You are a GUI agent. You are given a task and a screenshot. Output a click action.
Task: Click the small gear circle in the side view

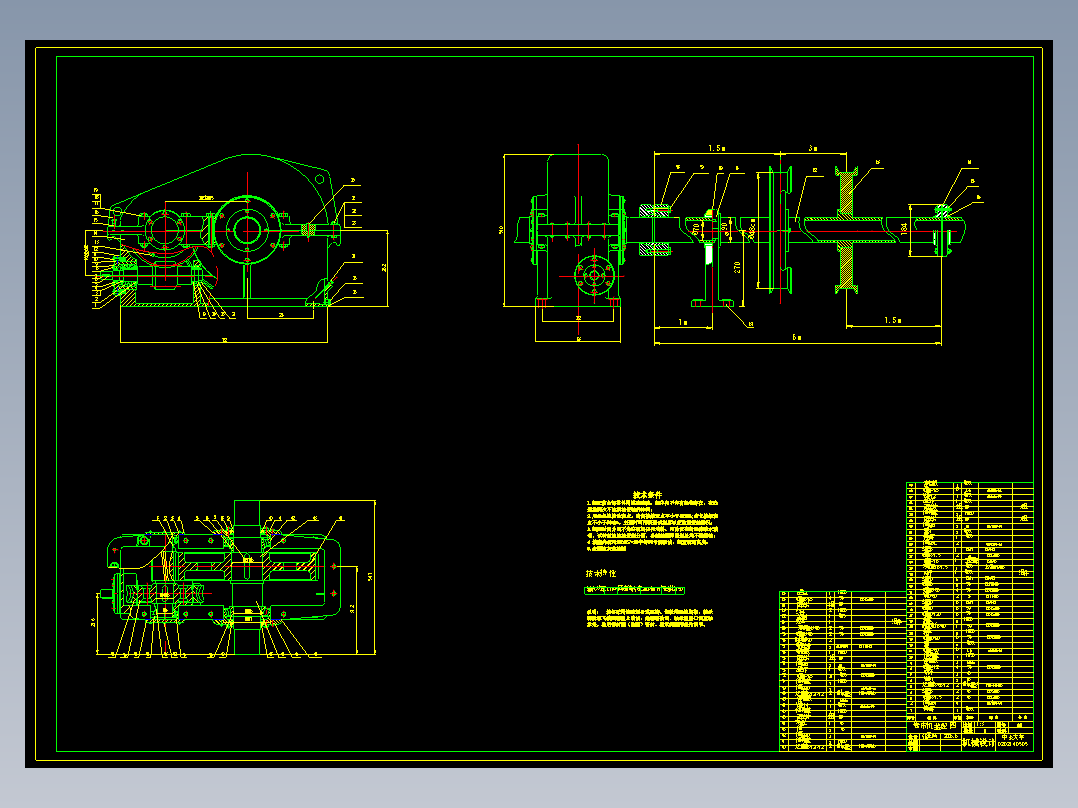pos(164,230)
